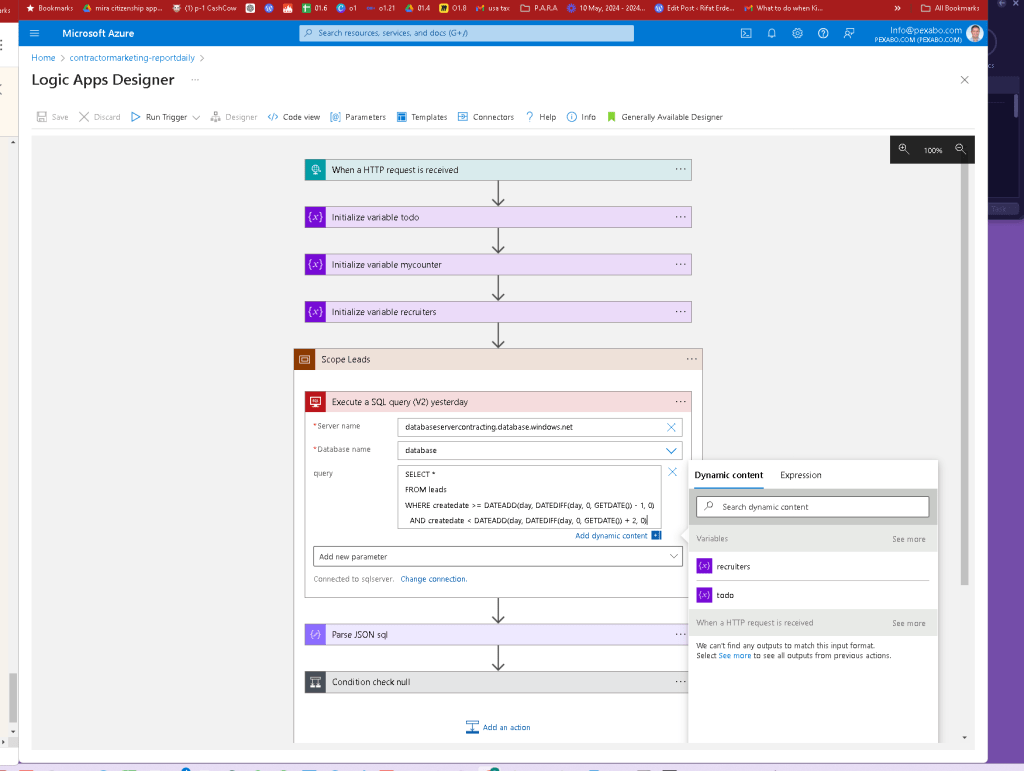
Task: Switch to Code view
Action: pyautogui.click(x=294, y=117)
